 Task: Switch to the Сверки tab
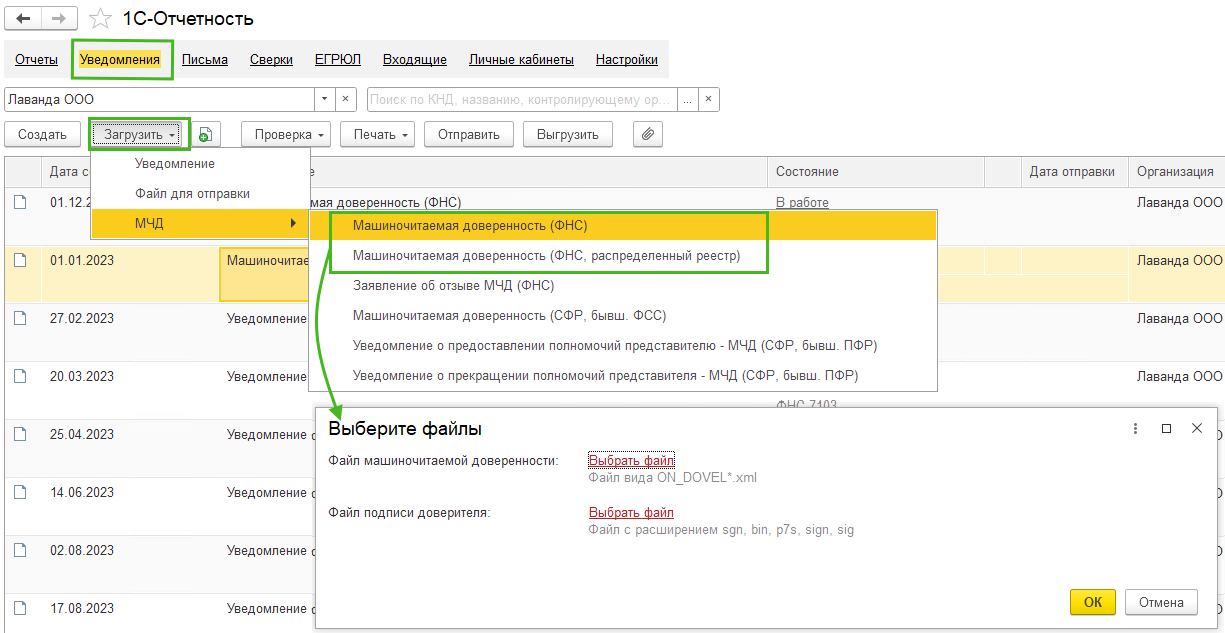click(271, 60)
